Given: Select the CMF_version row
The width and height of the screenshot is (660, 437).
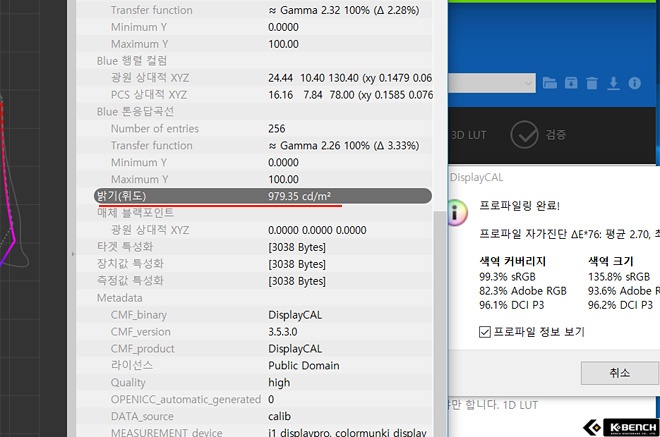Looking at the screenshot, I should tap(254, 331).
